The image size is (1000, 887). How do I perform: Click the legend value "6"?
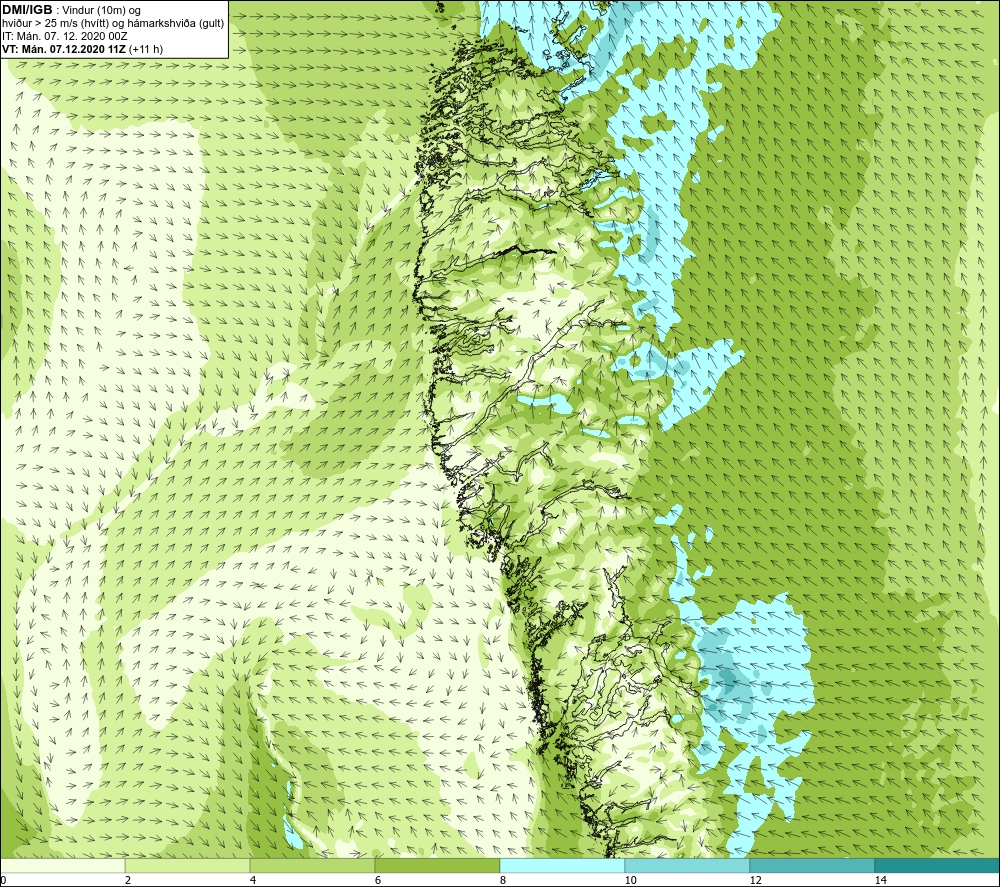tap(378, 880)
